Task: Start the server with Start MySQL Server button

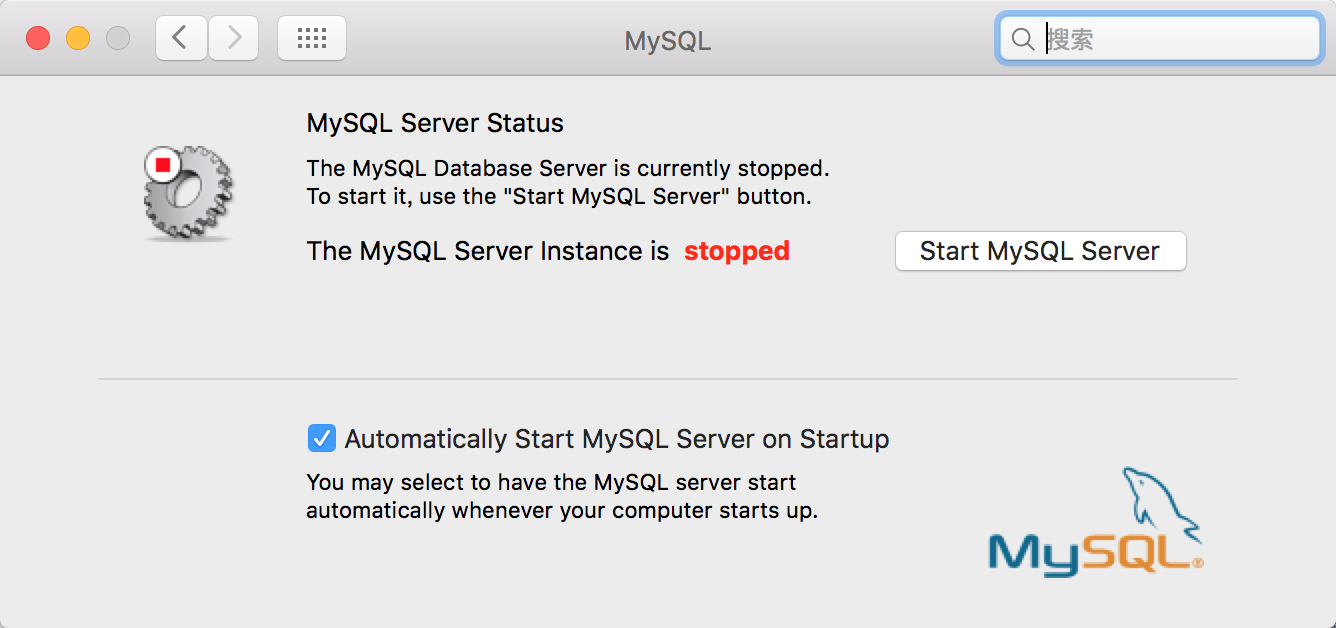Action: pos(1040,251)
